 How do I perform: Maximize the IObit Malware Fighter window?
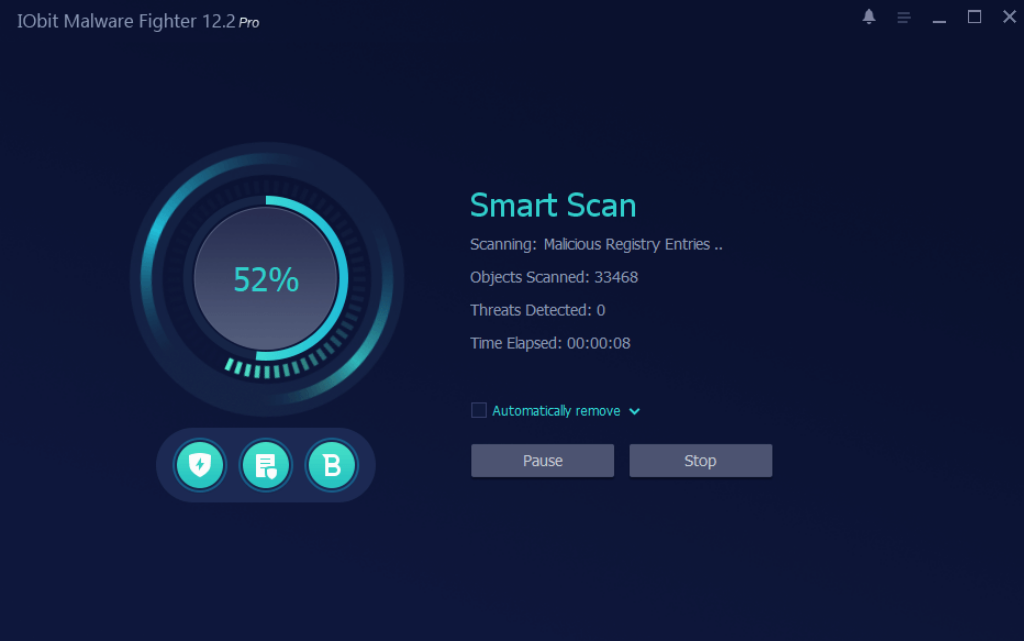point(974,17)
